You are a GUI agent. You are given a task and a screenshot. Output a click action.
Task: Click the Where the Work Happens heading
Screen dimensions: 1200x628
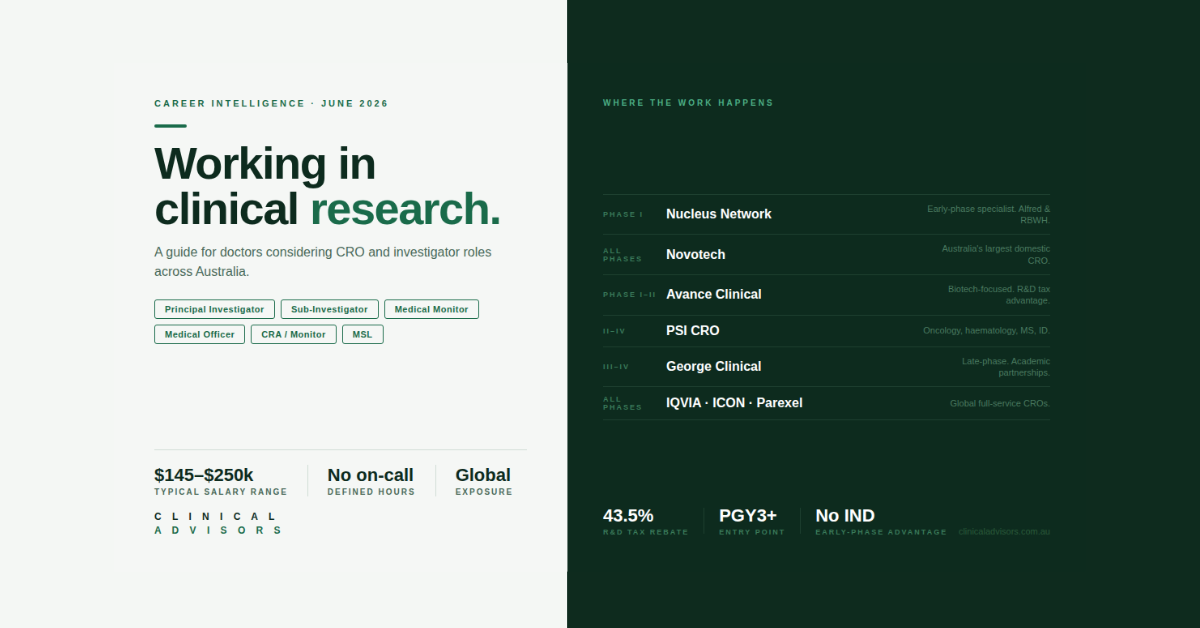pos(688,103)
